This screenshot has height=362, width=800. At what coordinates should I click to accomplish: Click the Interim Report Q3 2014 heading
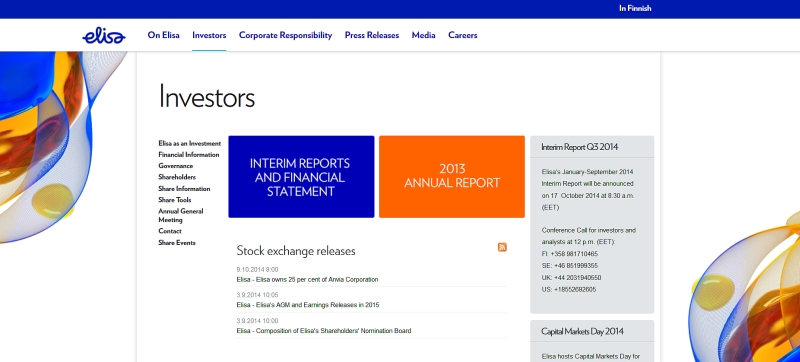tap(580, 147)
